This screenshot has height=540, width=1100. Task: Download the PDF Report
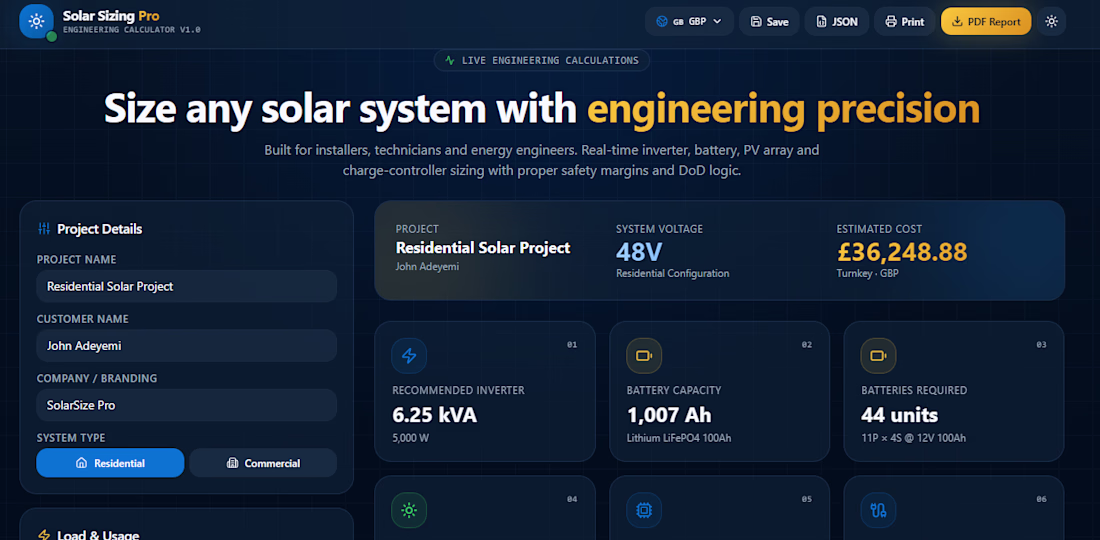pos(986,22)
